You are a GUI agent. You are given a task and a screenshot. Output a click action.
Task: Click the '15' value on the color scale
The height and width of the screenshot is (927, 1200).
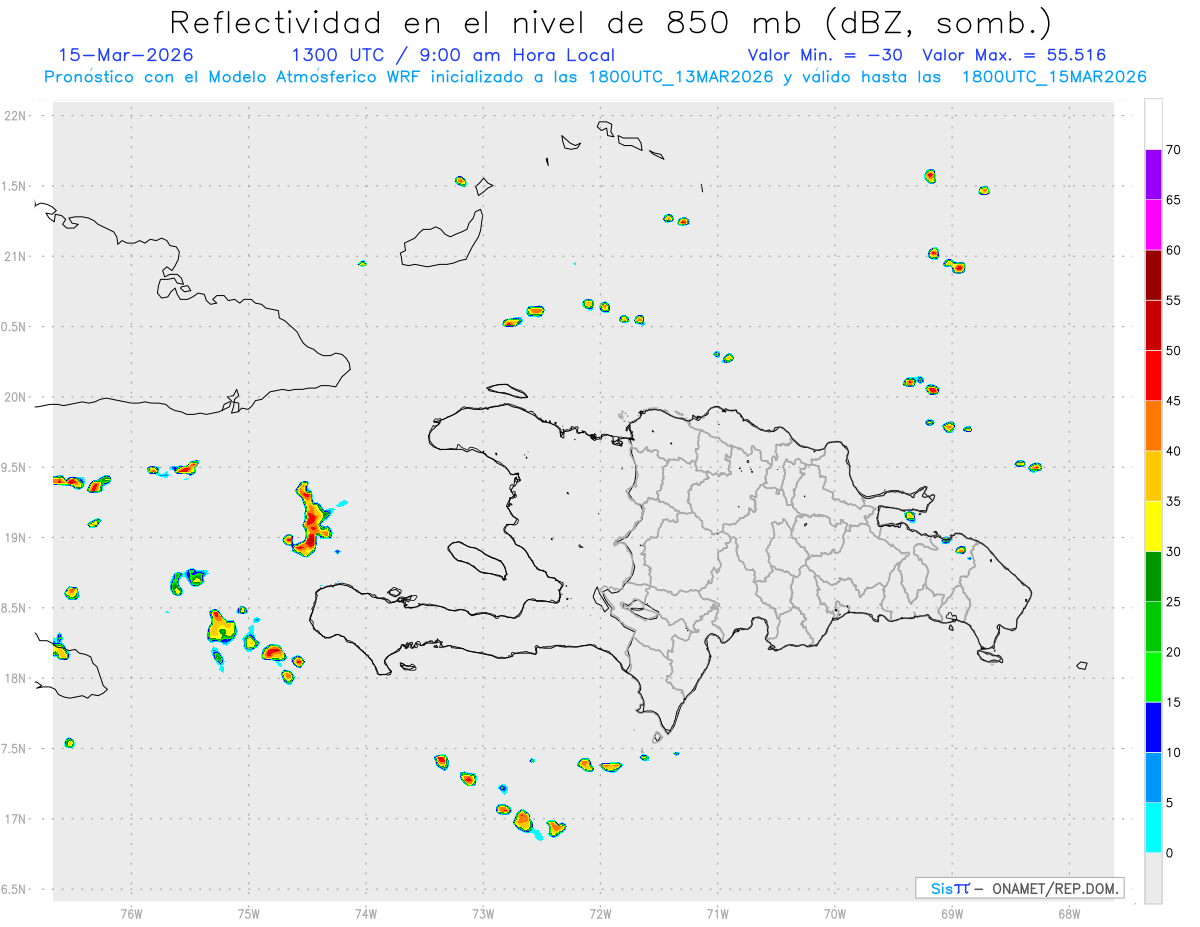tap(1173, 702)
